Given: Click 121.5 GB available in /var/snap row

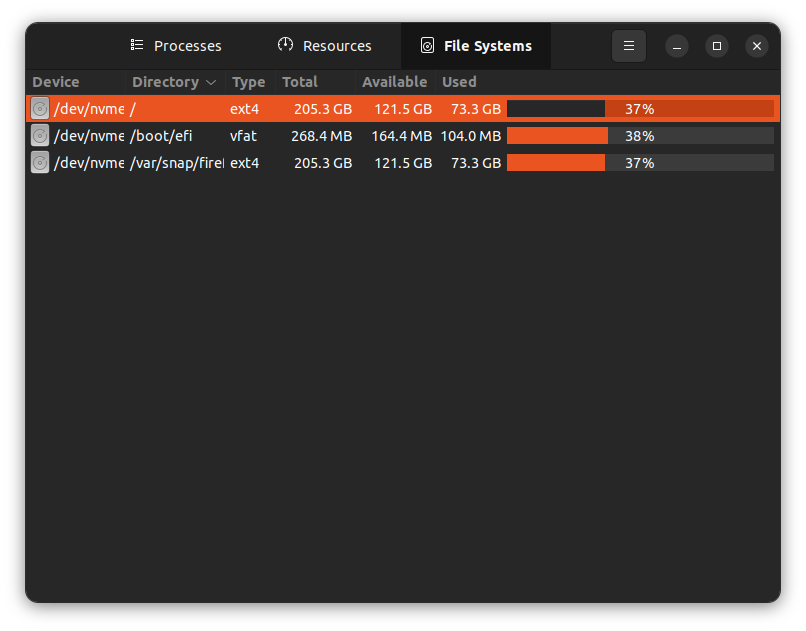Looking at the screenshot, I should click(x=403, y=163).
